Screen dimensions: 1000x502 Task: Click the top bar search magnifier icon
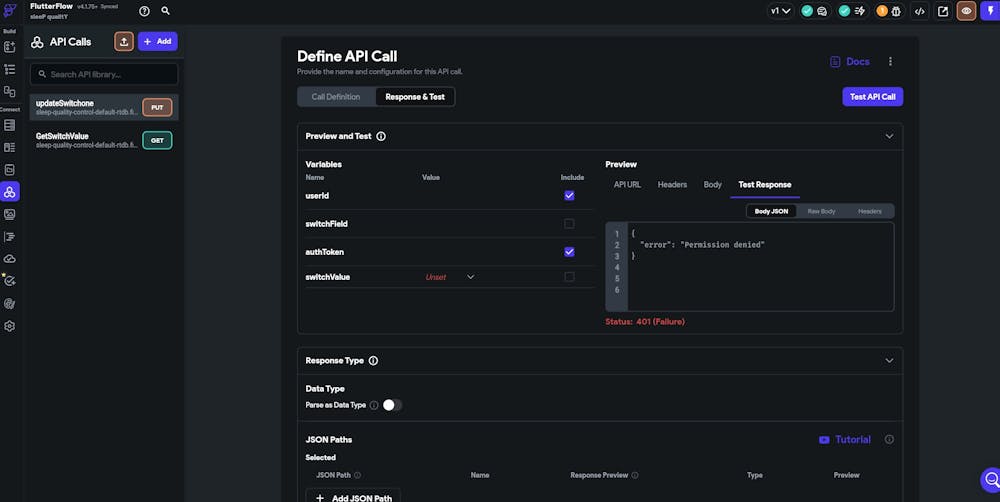tap(165, 11)
